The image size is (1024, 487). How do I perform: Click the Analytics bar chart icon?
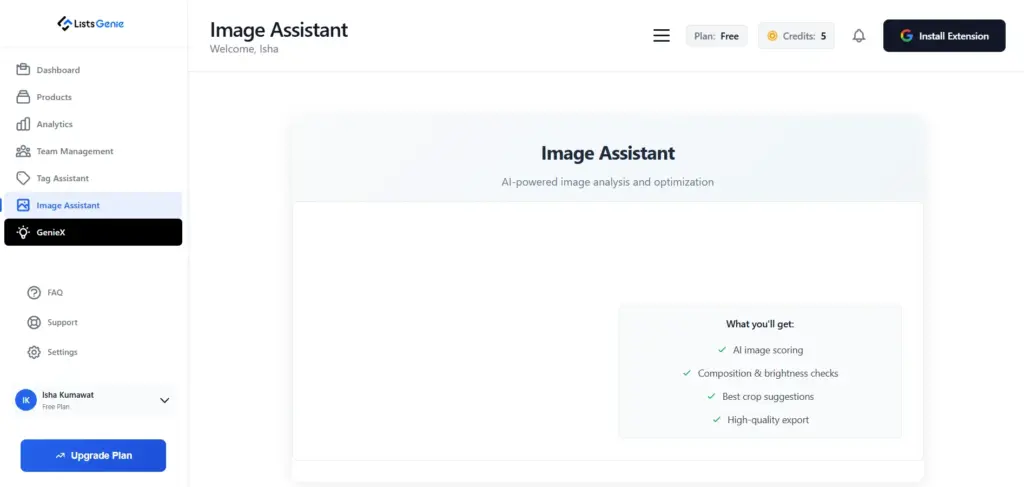pyautogui.click(x=24, y=124)
